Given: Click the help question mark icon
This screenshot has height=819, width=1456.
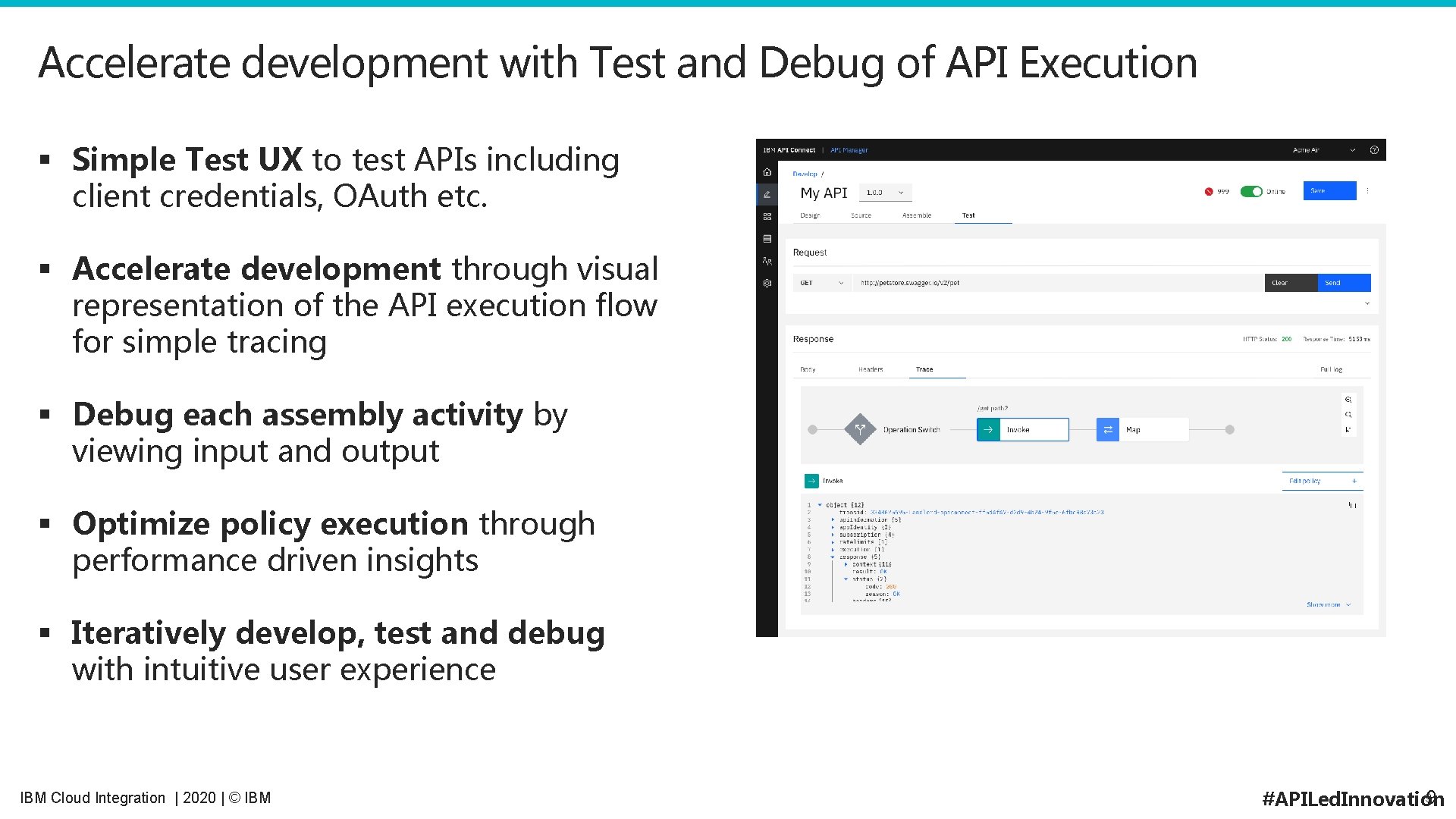Looking at the screenshot, I should (1374, 150).
